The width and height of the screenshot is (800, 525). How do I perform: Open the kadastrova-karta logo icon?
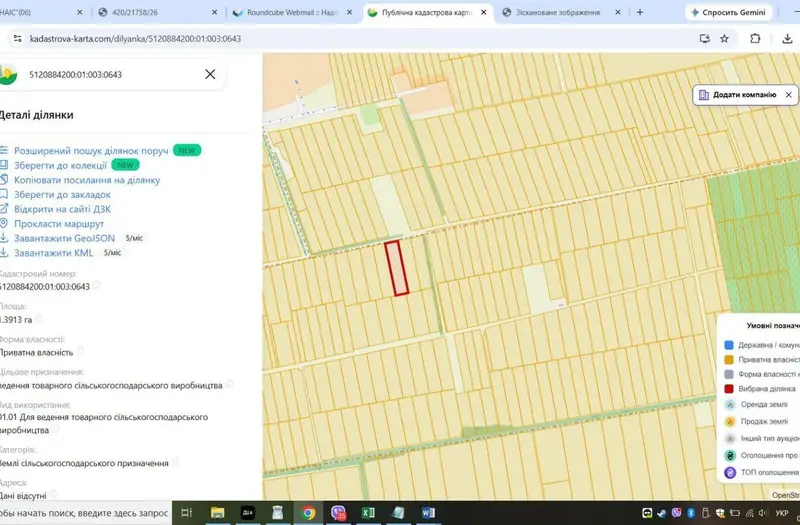point(8,74)
